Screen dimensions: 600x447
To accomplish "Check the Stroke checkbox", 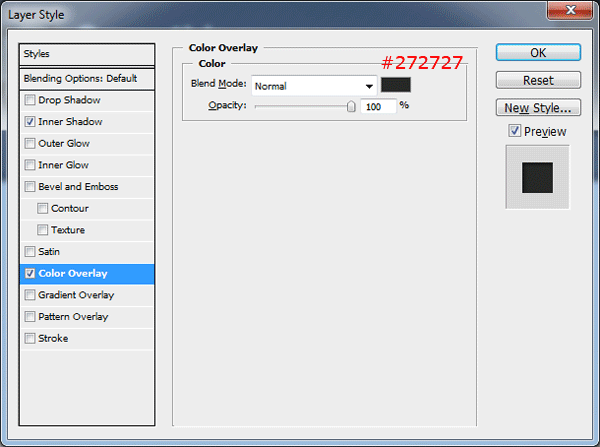I will [x=30, y=338].
